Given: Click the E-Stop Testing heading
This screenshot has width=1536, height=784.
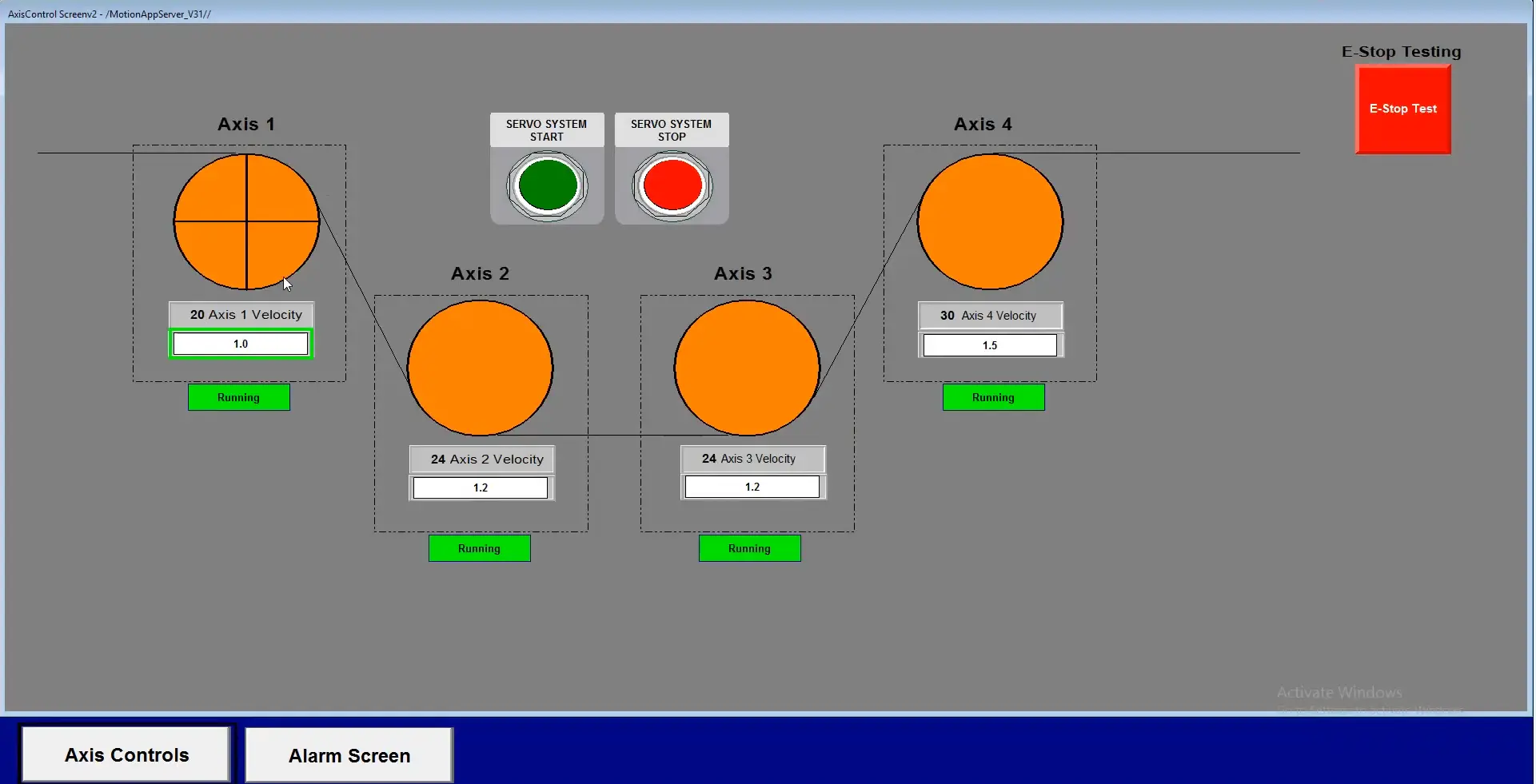Looking at the screenshot, I should (x=1401, y=51).
